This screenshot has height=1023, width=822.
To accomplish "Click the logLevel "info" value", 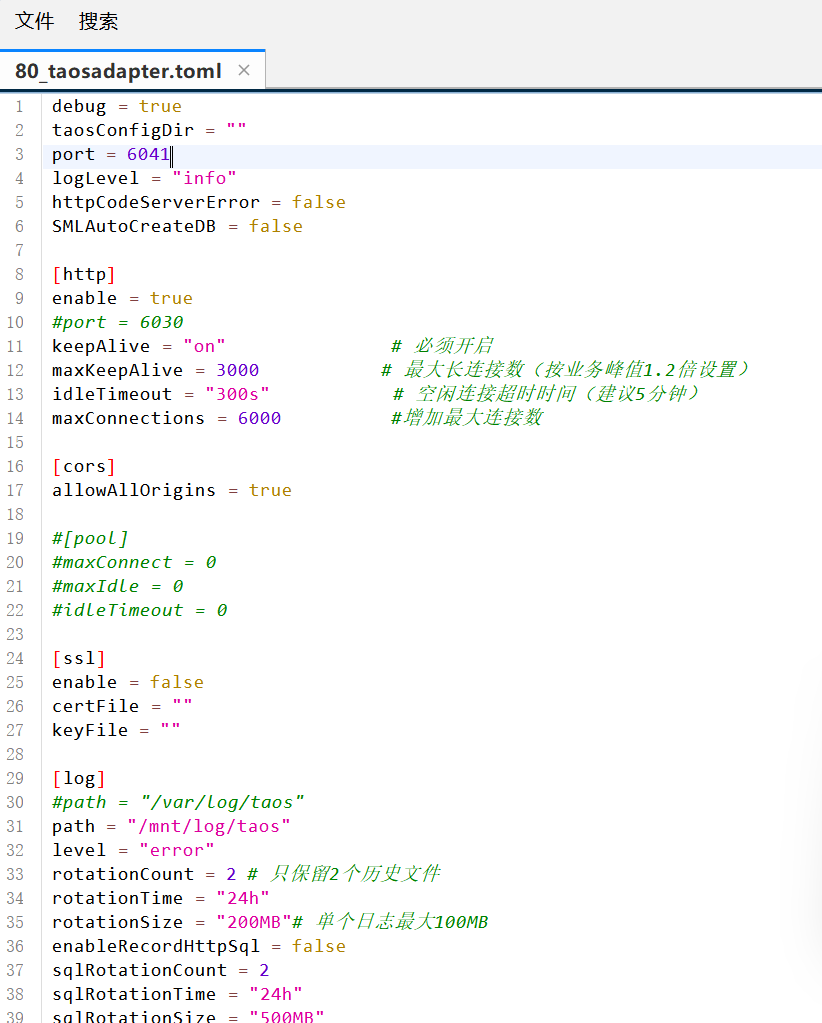I will (204, 178).
